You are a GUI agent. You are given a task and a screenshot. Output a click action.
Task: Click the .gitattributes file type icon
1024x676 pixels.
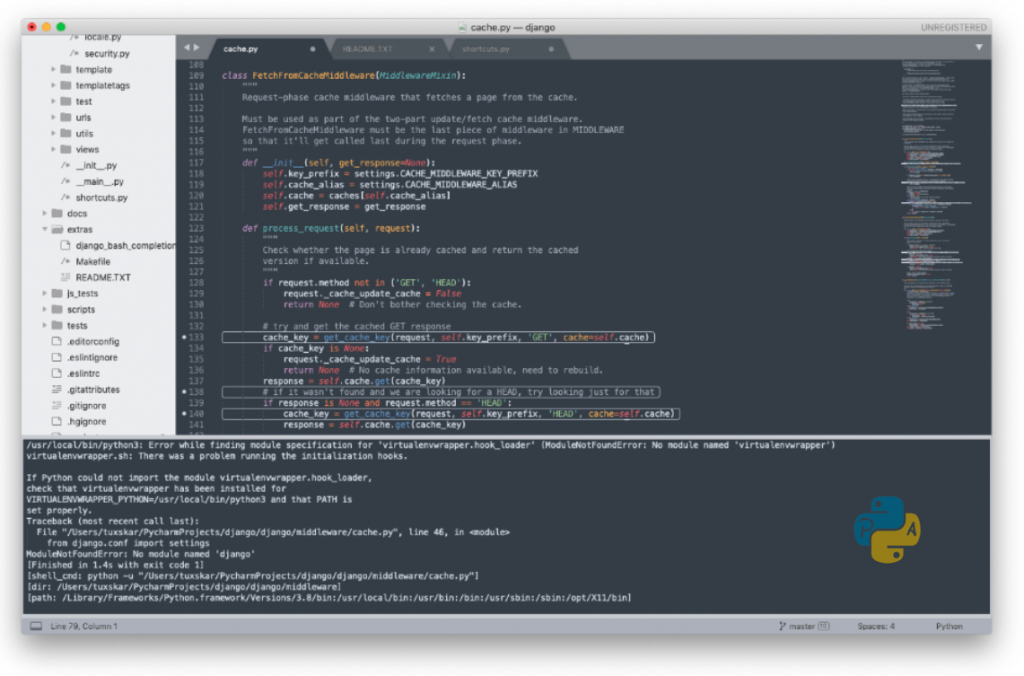(x=56, y=389)
